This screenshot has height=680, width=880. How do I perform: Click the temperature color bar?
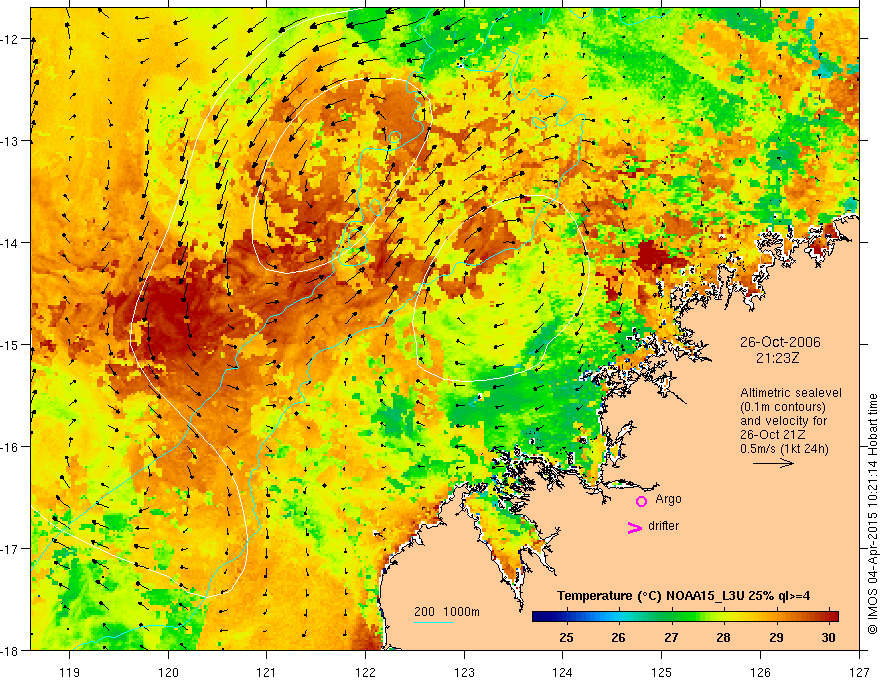[685, 617]
